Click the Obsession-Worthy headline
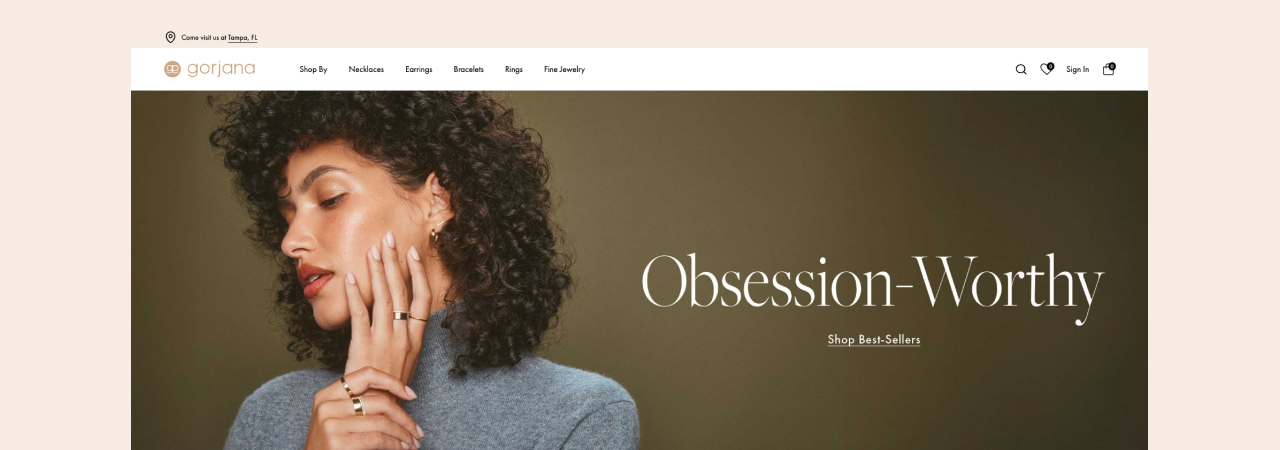Screen dimensions: 1280x450 [872, 284]
